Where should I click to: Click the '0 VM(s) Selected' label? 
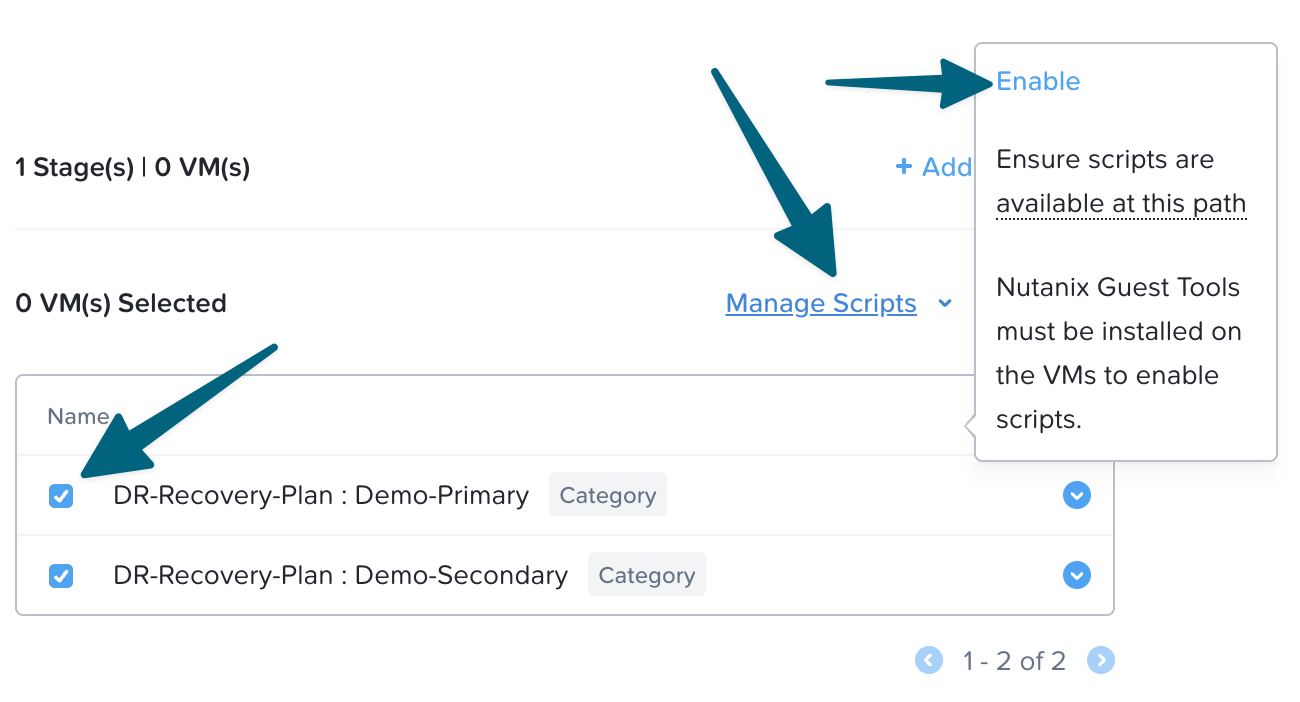[x=121, y=304]
